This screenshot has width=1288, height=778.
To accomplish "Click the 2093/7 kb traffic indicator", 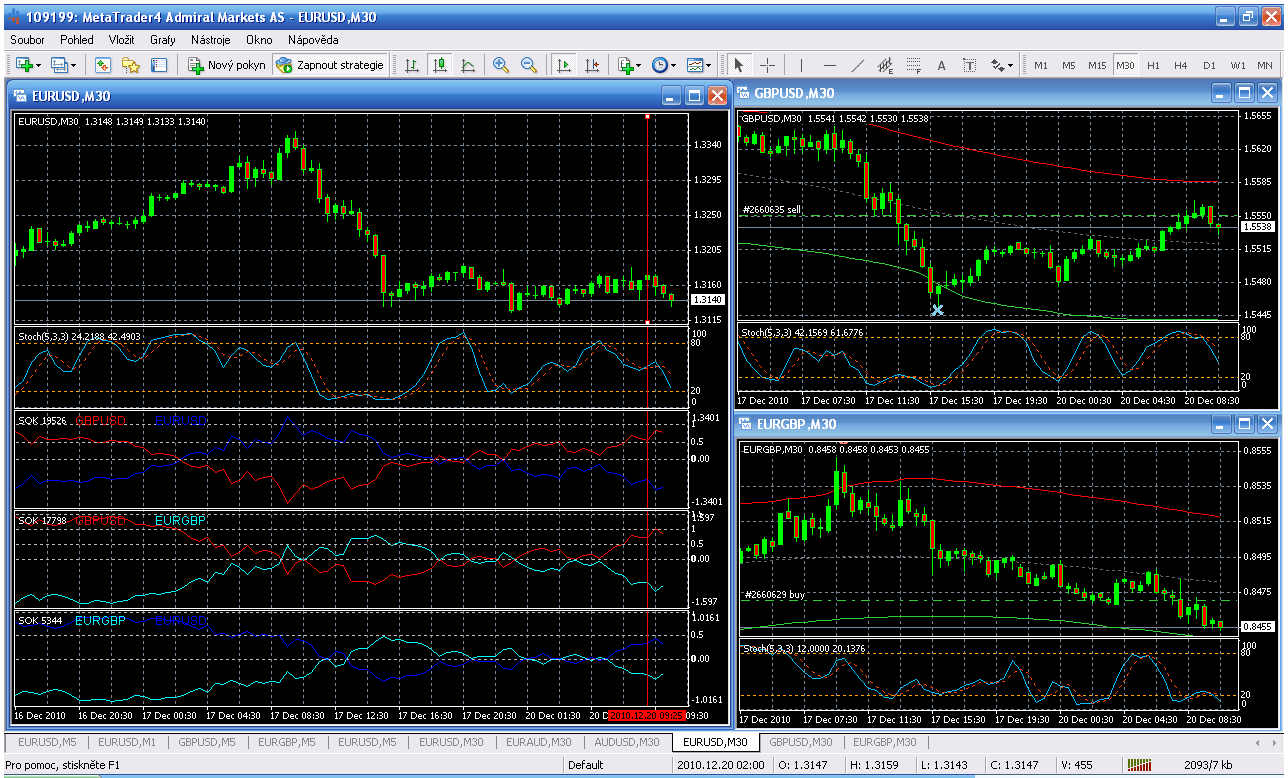I will 1206,765.
